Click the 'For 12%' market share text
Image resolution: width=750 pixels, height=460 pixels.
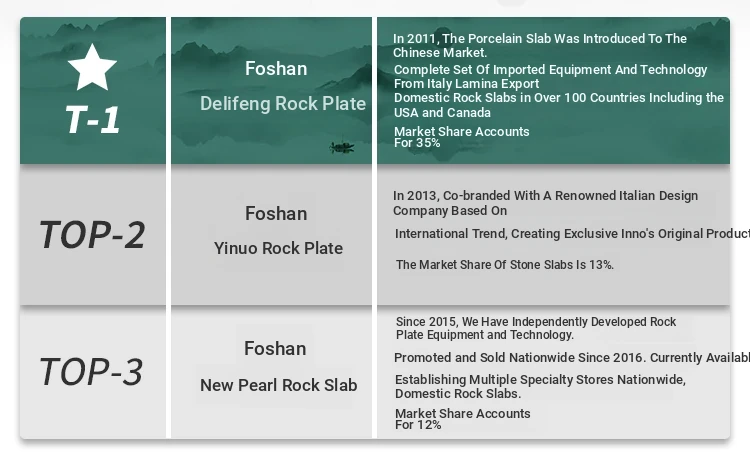[417, 425]
